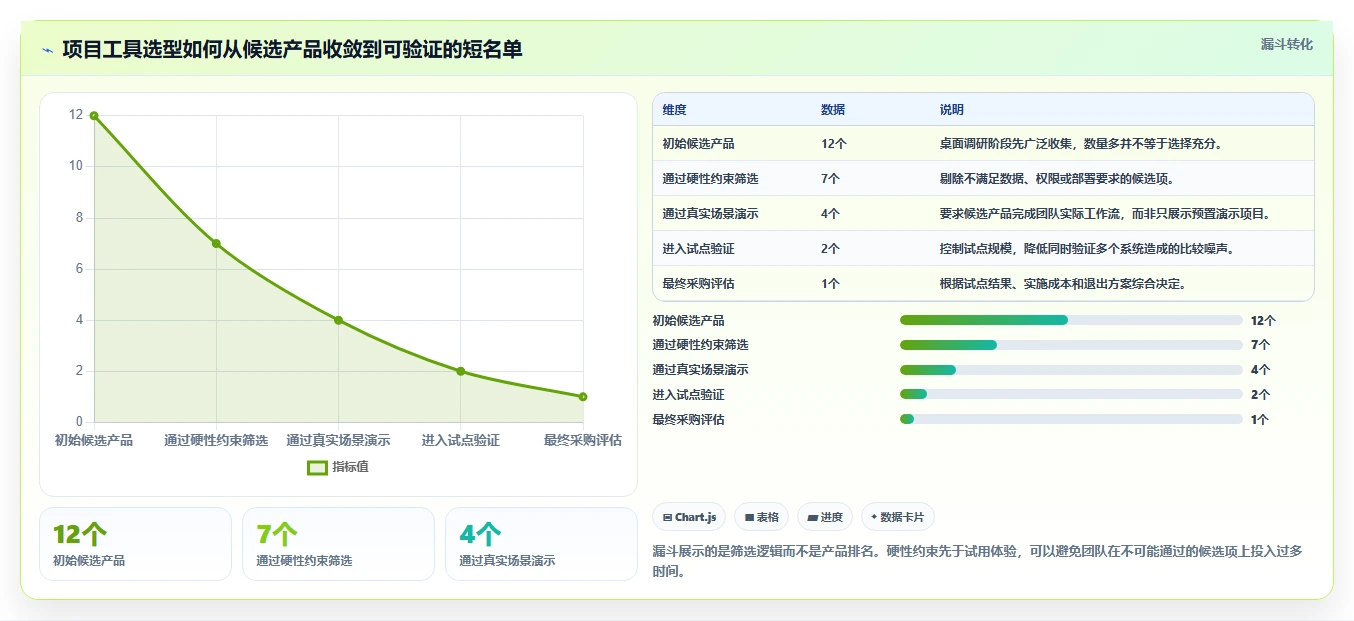Image resolution: width=1354 pixels, height=621 pixels.
Task: Click the 说明 table column header
Action: pos(951,110)
